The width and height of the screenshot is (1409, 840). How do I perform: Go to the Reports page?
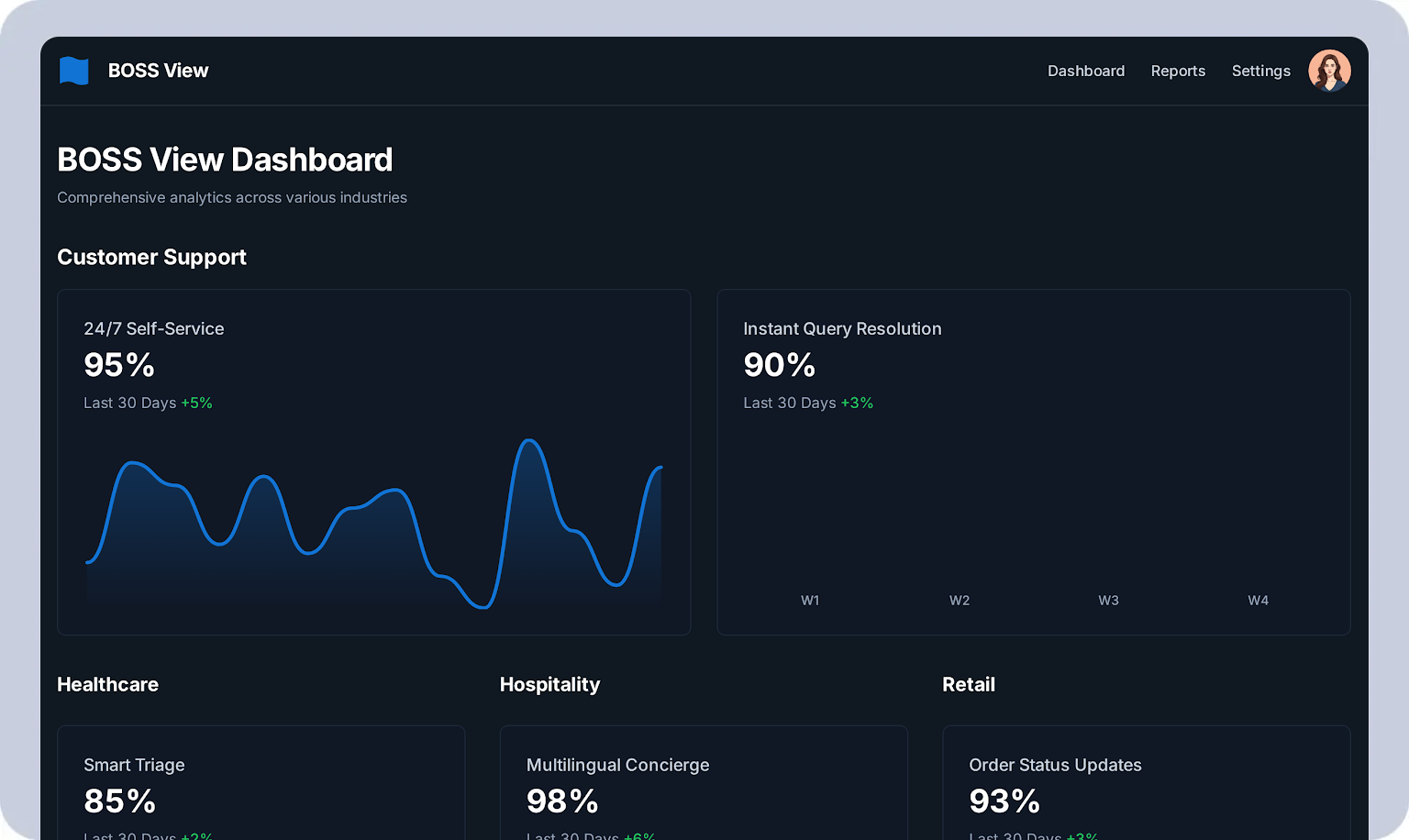coord(1178,71)
